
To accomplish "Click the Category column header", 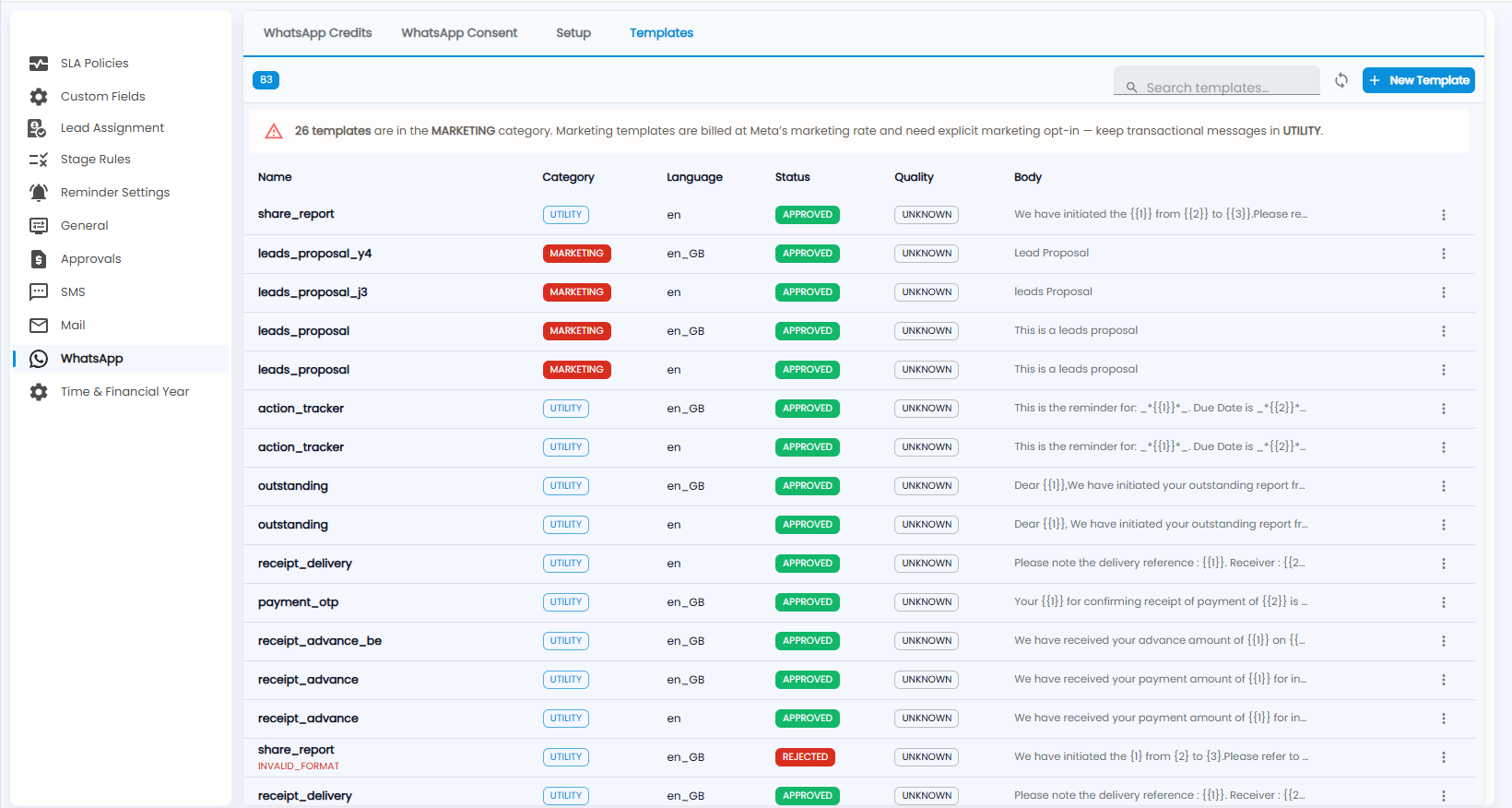I will [568, 177].
